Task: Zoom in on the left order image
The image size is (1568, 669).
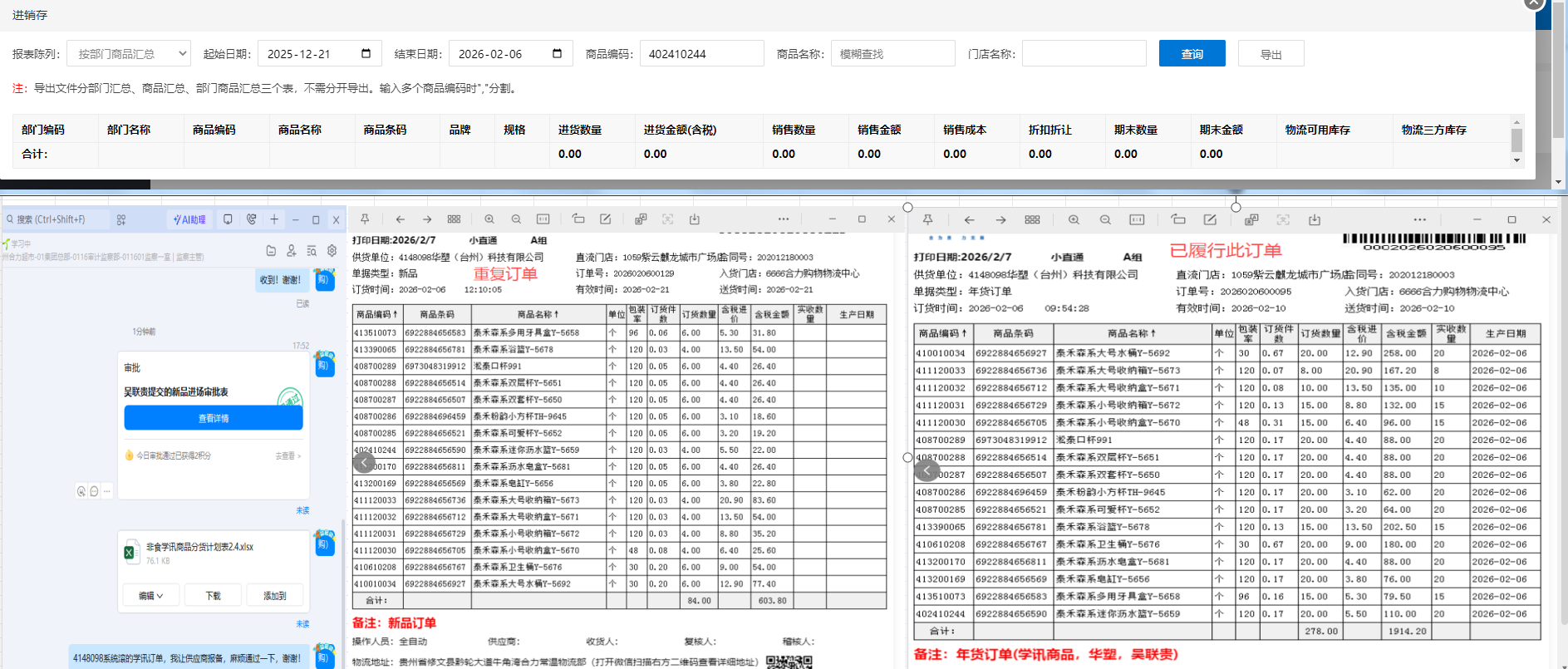Action: pyautogui.click(x=489, y=219)
